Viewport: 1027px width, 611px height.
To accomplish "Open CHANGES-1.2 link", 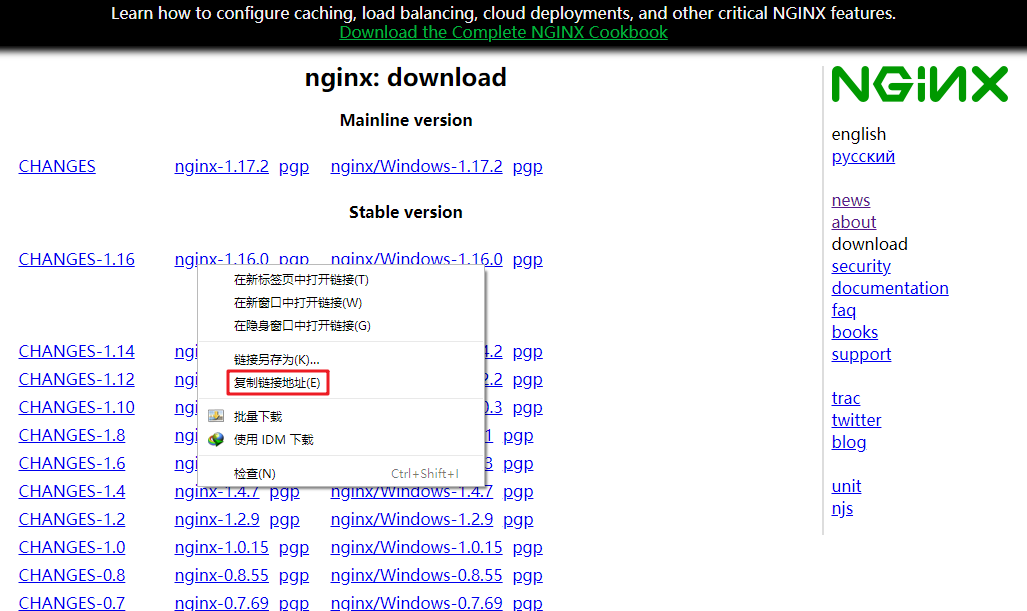I will (x=72, y=519).
